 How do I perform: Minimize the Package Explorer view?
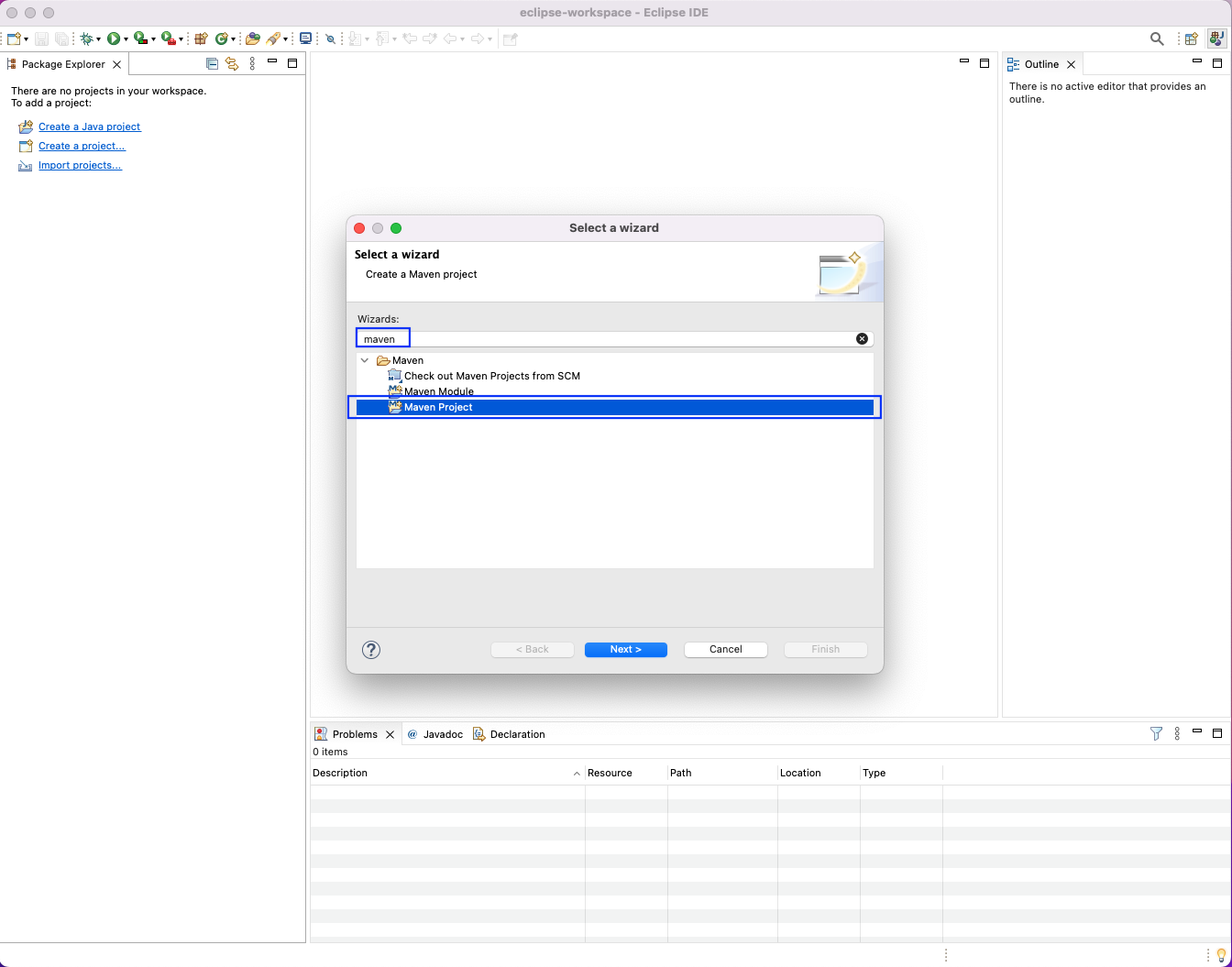[272, 61]
